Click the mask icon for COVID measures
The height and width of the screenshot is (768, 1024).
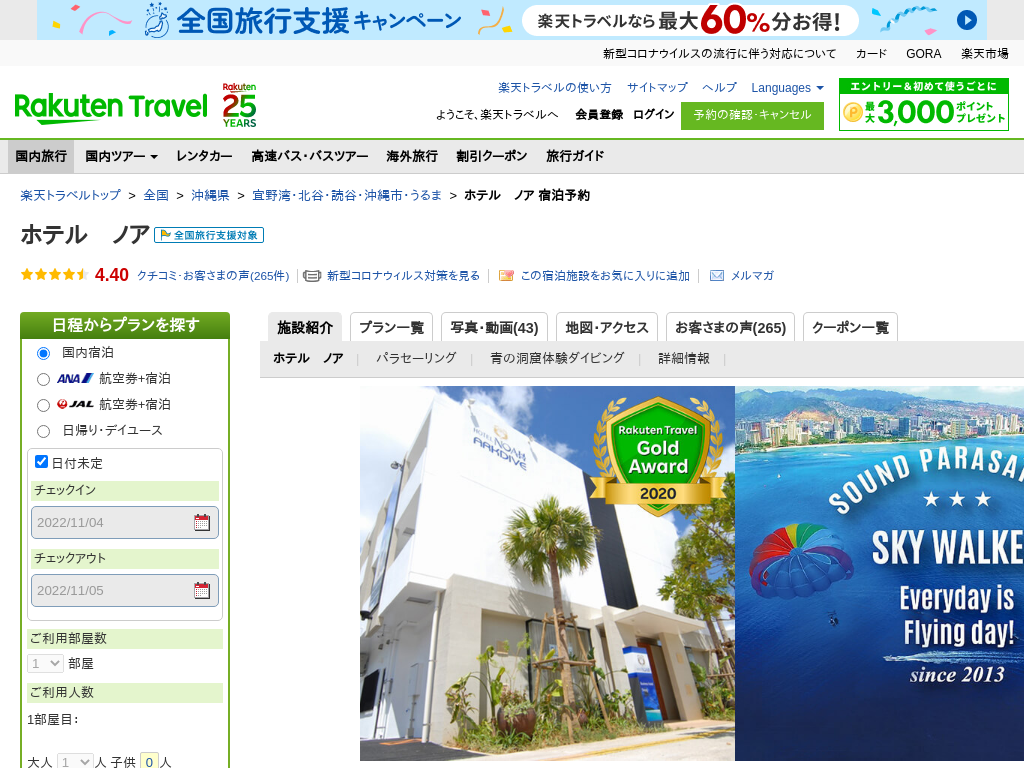(x=312, y=276)
